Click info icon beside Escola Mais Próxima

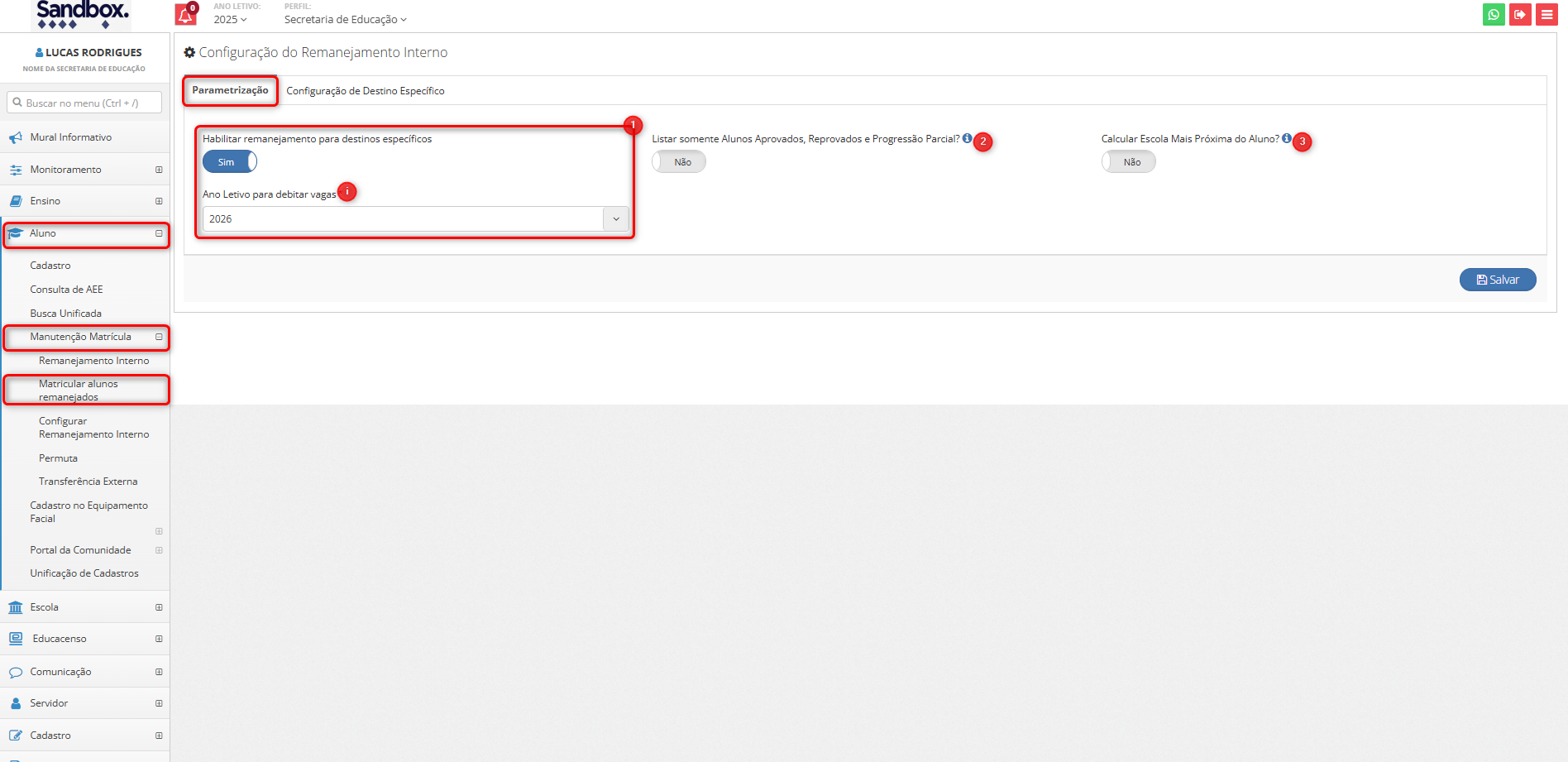coord(1286,139)
